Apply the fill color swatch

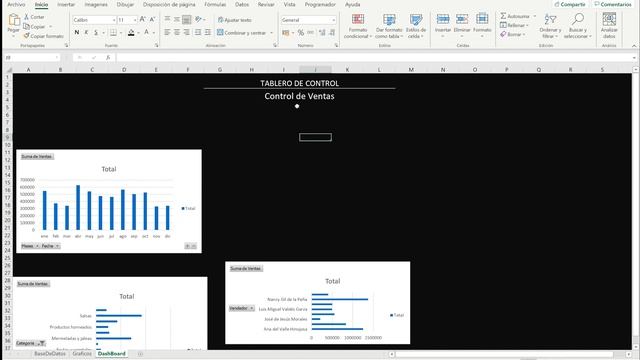tap(131, 32)
